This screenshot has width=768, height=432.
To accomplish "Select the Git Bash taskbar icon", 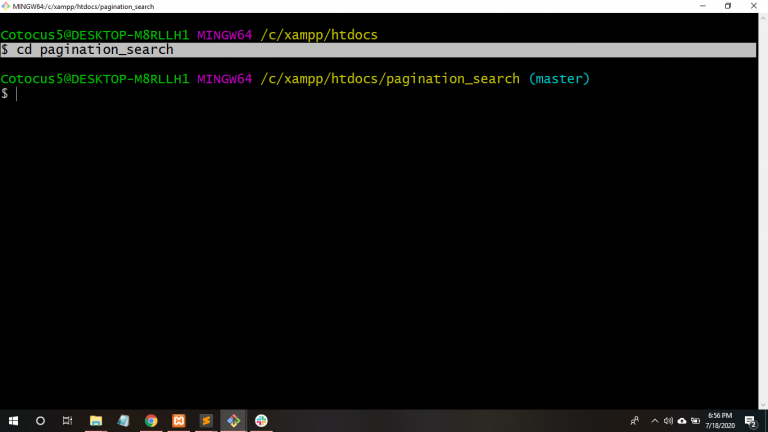I will pyautogui.click(x=234, y=421).
